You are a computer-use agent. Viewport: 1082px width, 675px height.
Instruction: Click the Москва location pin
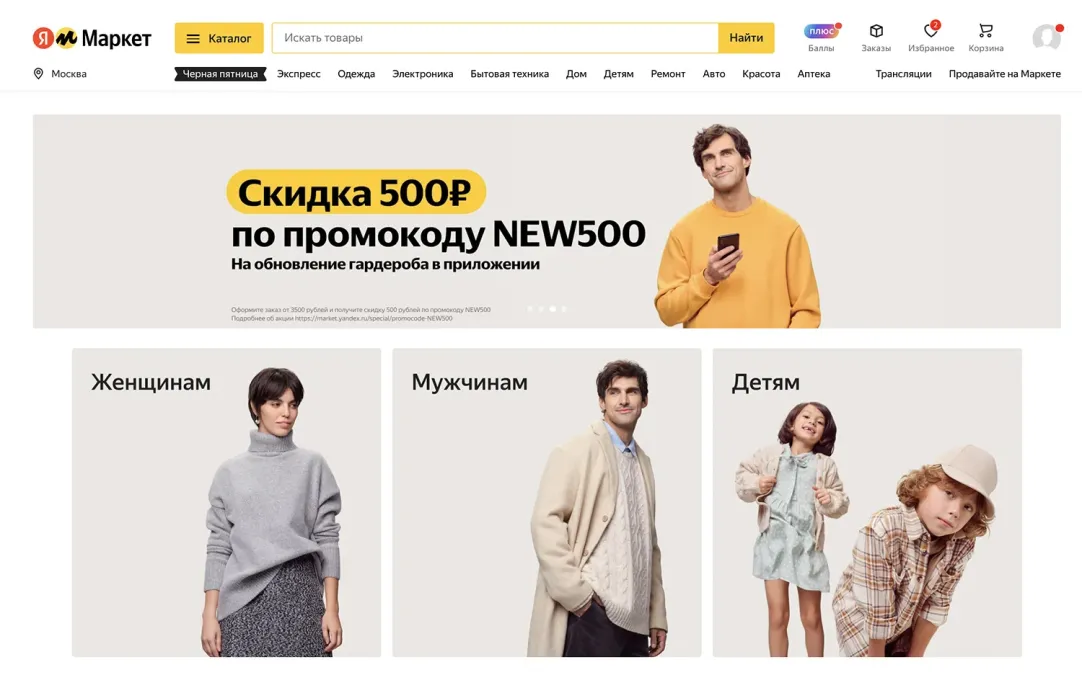(39, 74)
